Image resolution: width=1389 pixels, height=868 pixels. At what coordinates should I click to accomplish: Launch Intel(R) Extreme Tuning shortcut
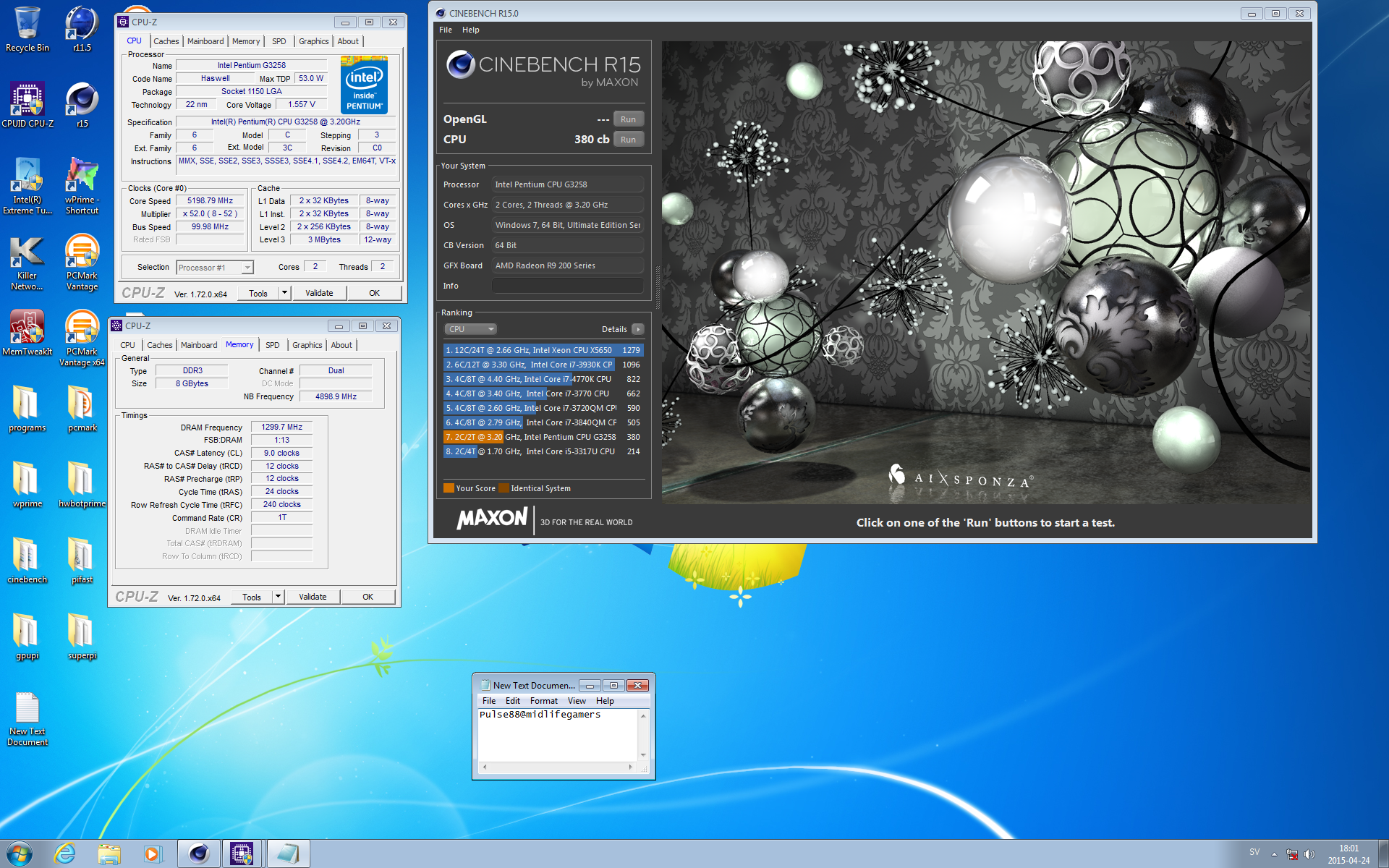tap(27, 186)
